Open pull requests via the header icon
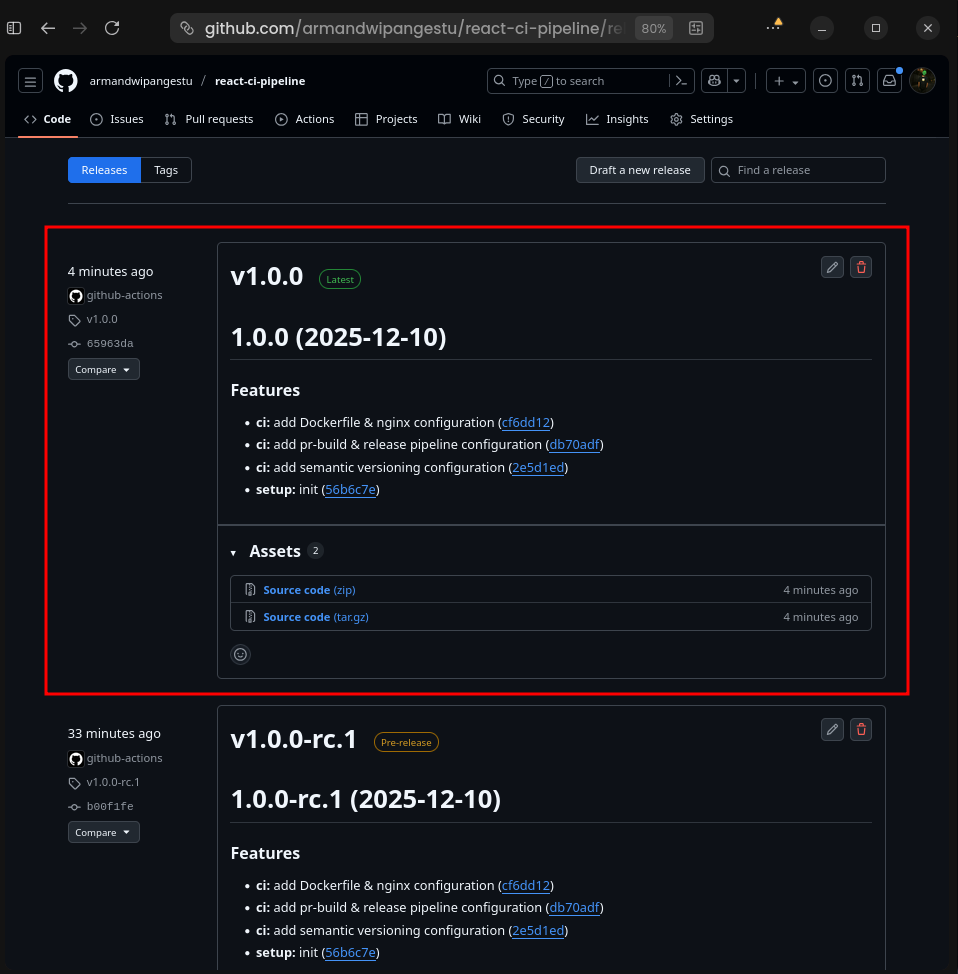This screenshot has width=958, height=974. click(857, 80)
